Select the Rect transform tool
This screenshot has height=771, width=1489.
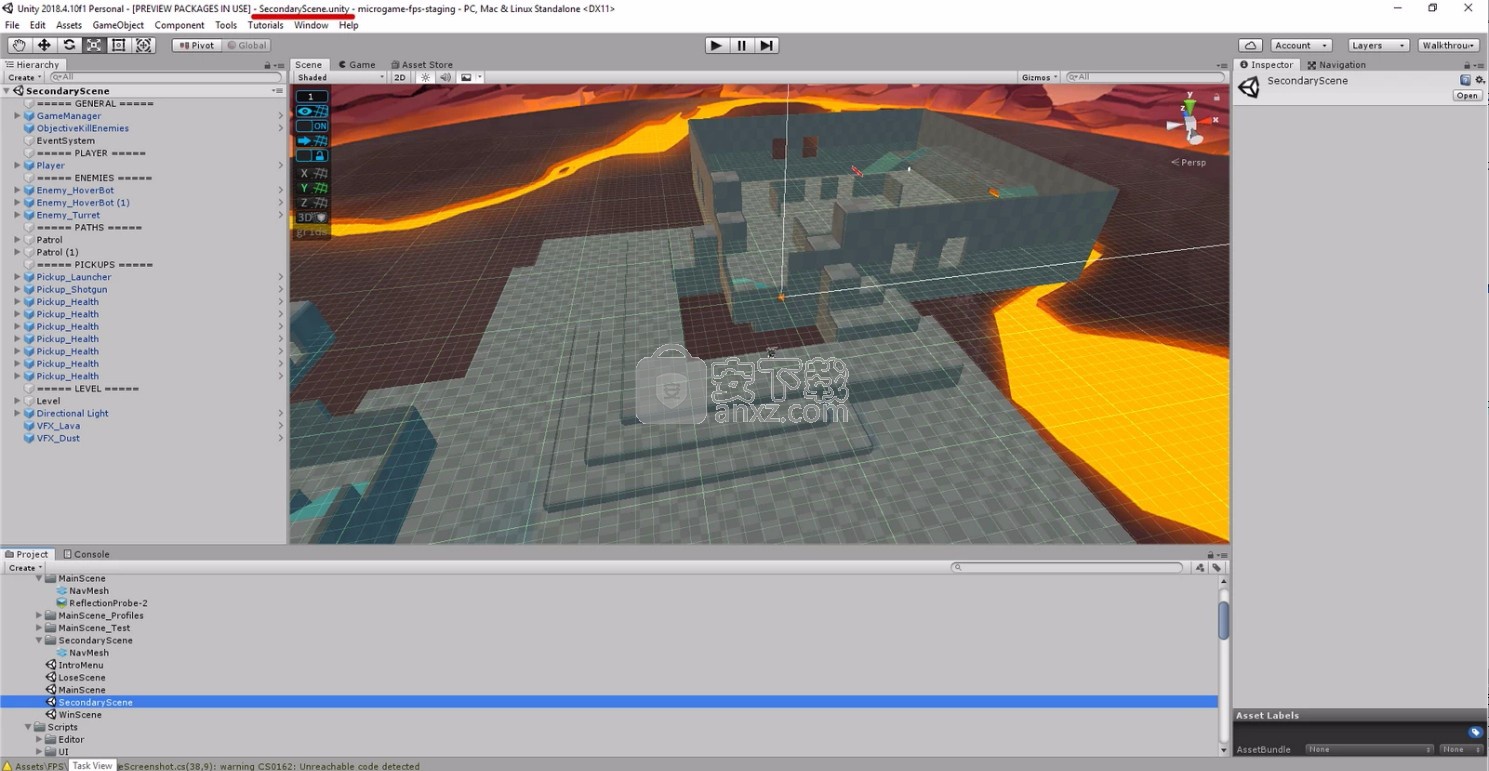click(119, 45)
